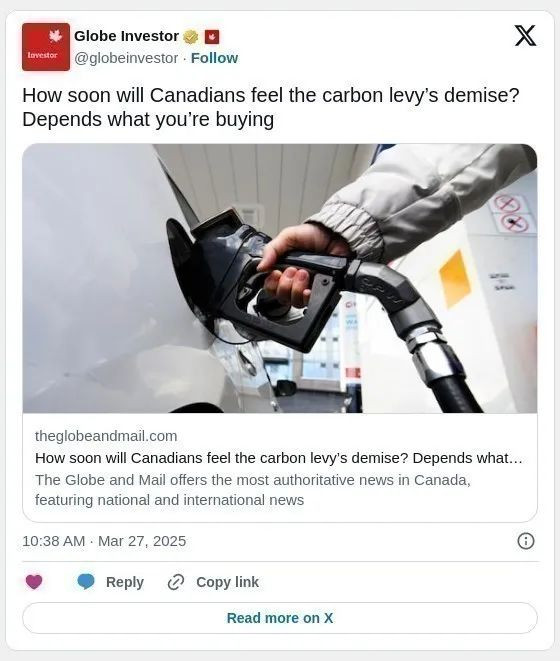
Task: Open Globe Investor profile avatar
Action: [46, 47]
